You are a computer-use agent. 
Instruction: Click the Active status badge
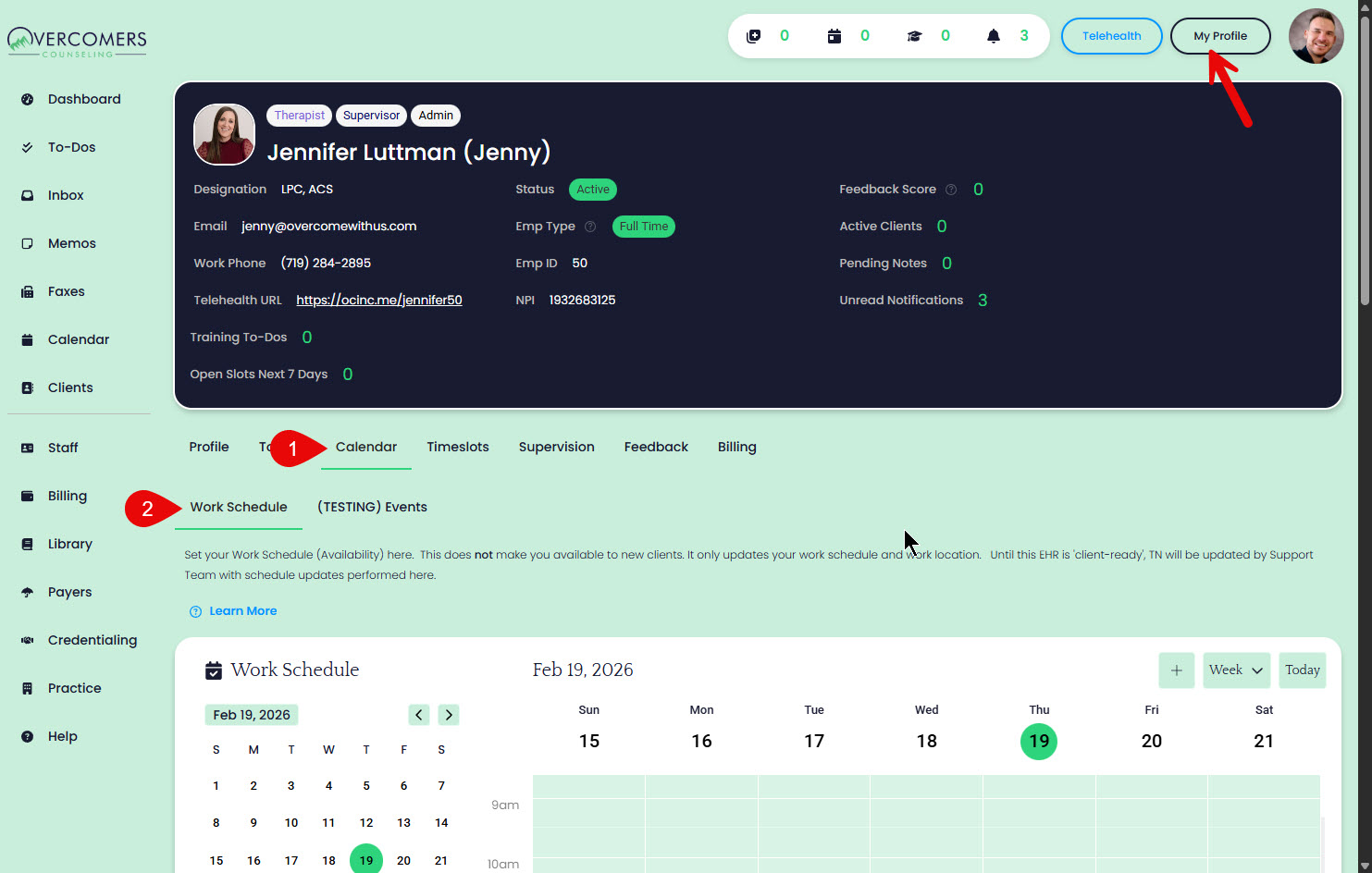pyautogui.click(x=593, y=190)
